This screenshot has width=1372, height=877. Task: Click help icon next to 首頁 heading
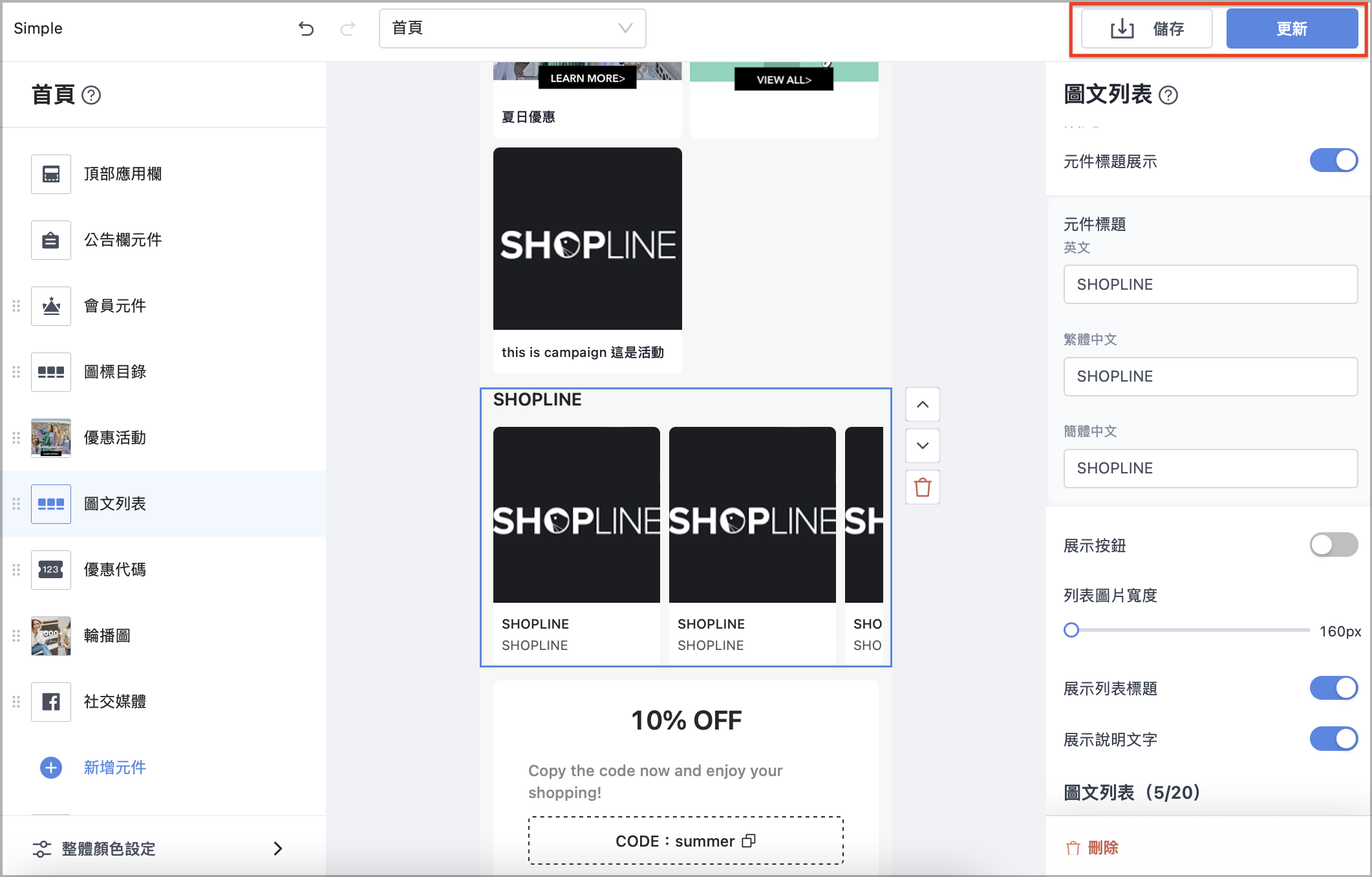(91, 95)
